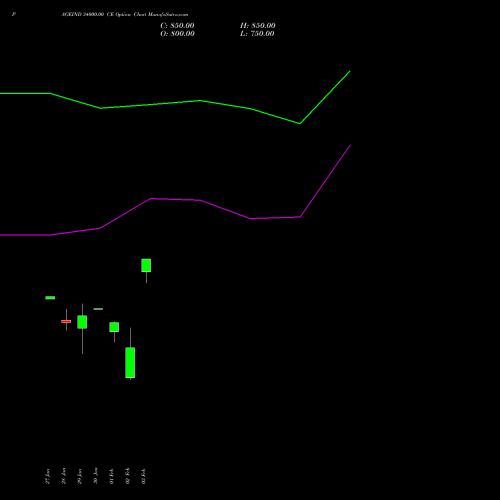Click the letter "P" in the top-left corner

(x=14, y=15)
